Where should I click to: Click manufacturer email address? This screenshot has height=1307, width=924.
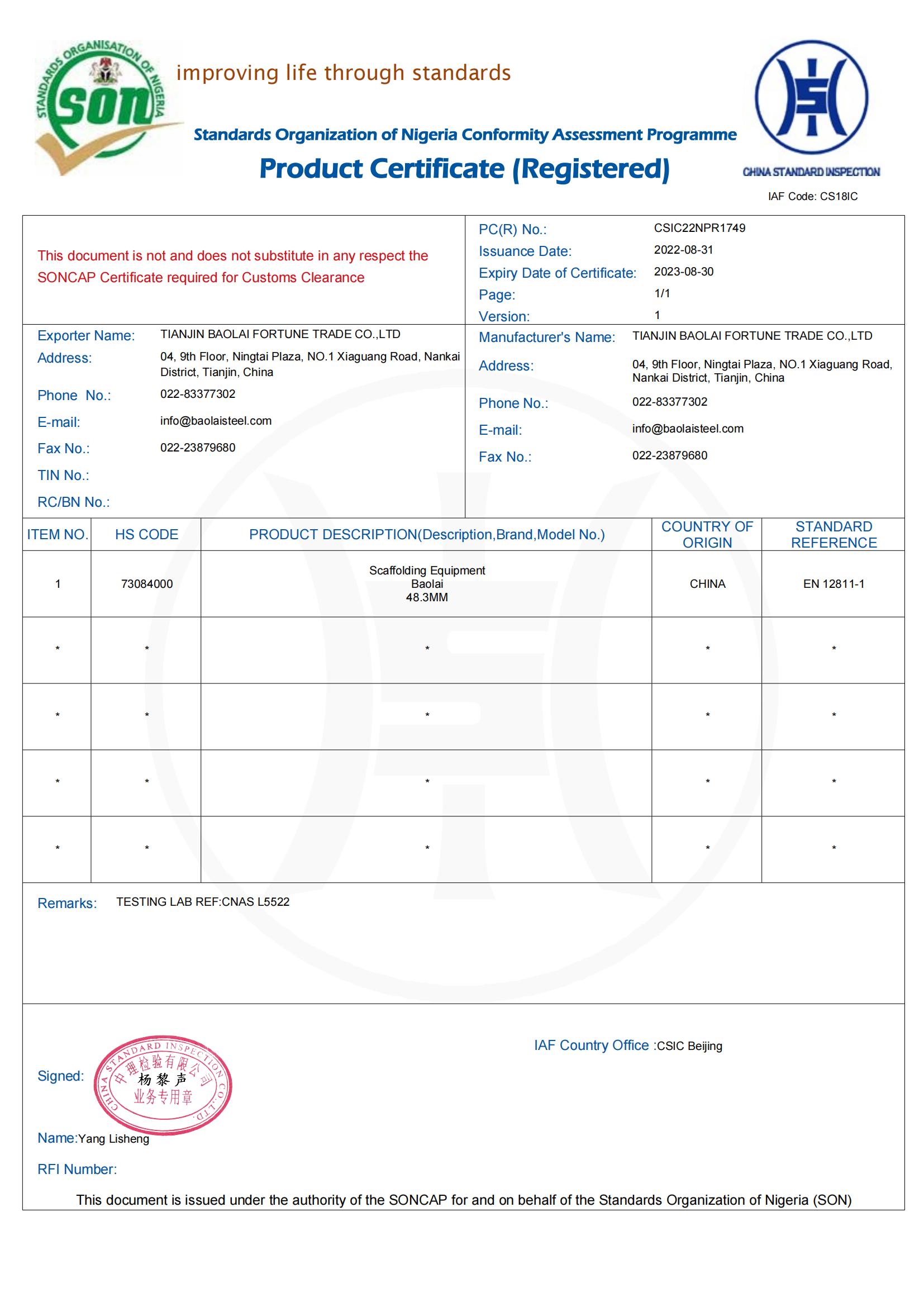click(687, 429)
